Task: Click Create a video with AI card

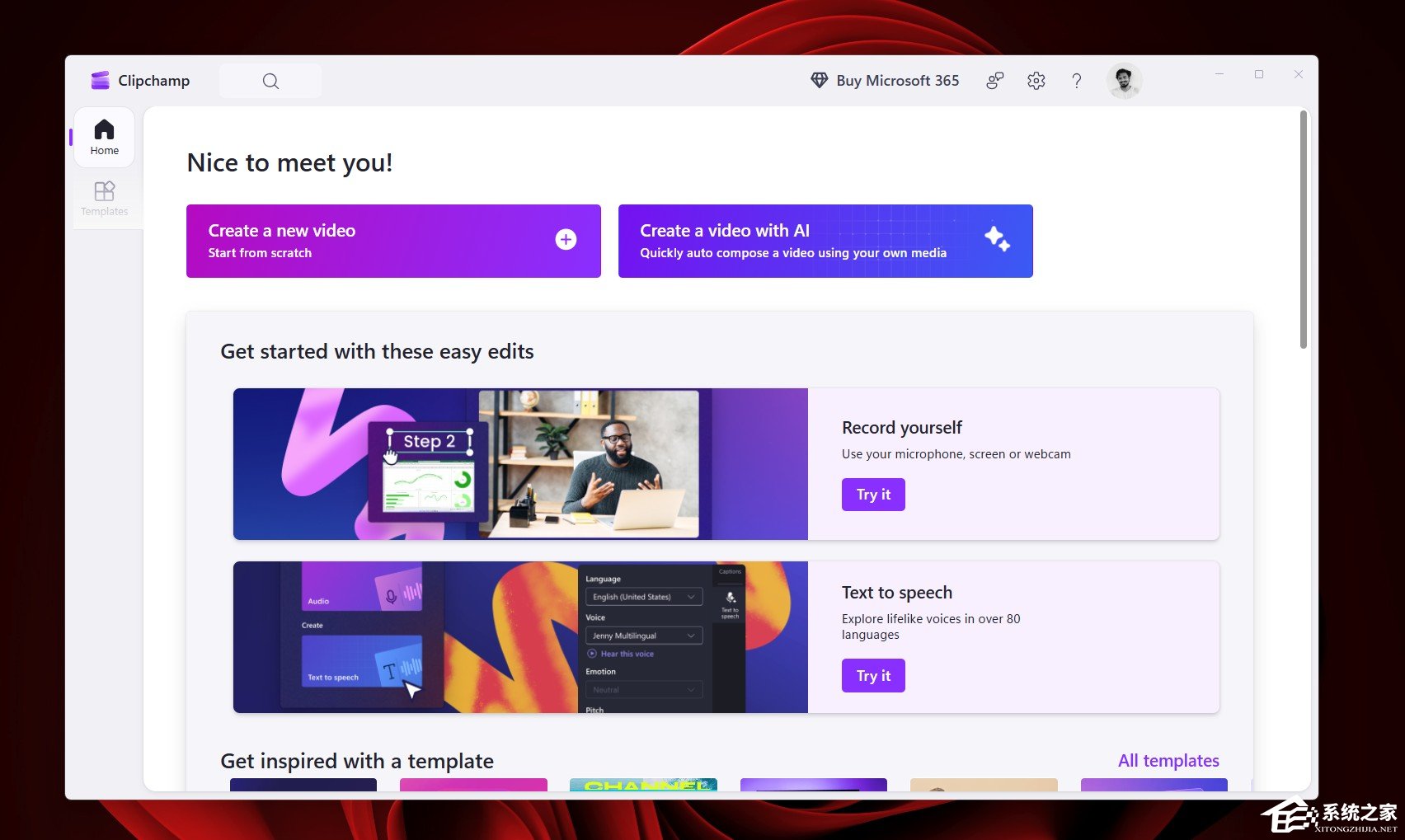Action: (825, 241)
